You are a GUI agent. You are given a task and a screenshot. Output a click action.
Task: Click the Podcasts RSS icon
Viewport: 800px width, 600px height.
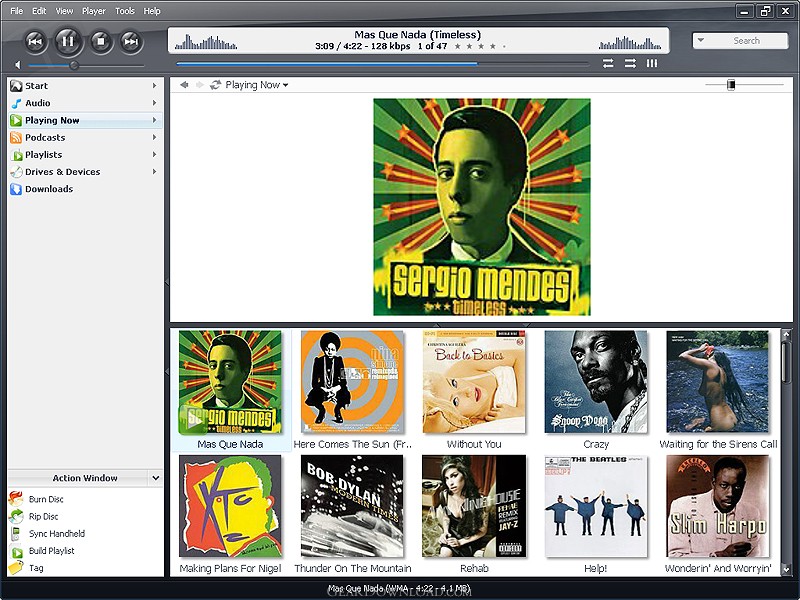16,137
